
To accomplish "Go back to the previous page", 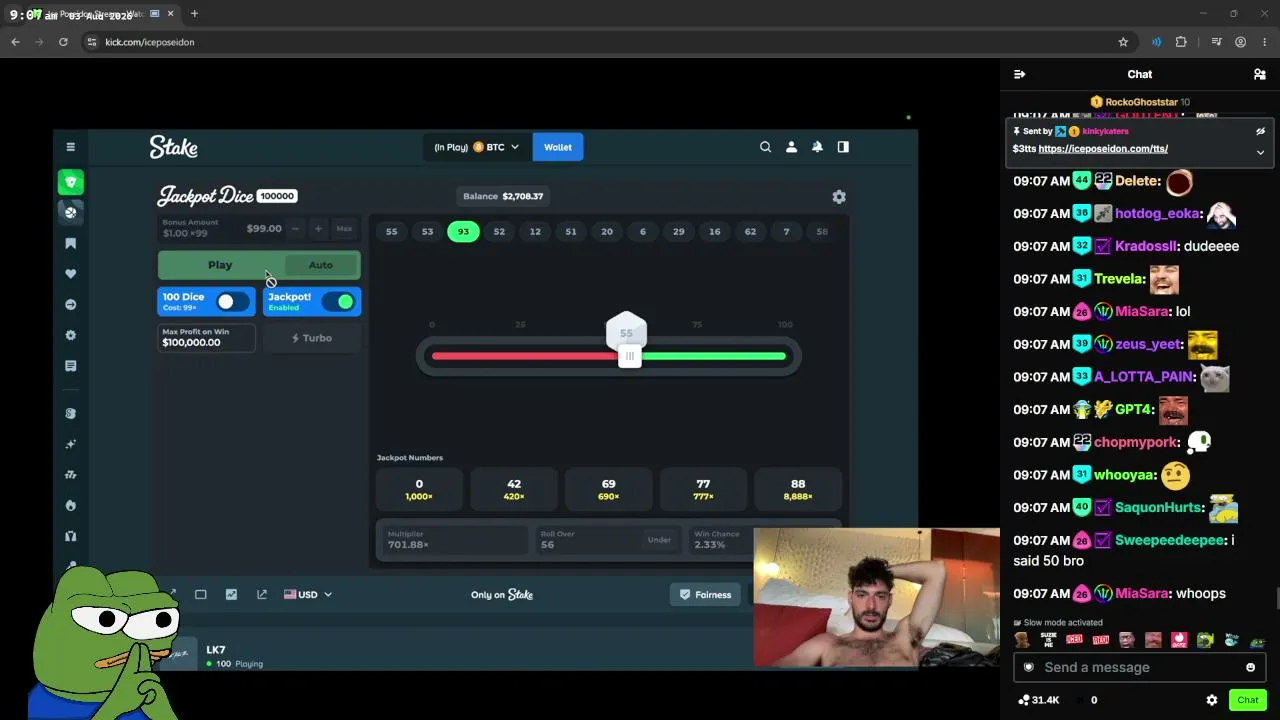I will coord(15,42).
